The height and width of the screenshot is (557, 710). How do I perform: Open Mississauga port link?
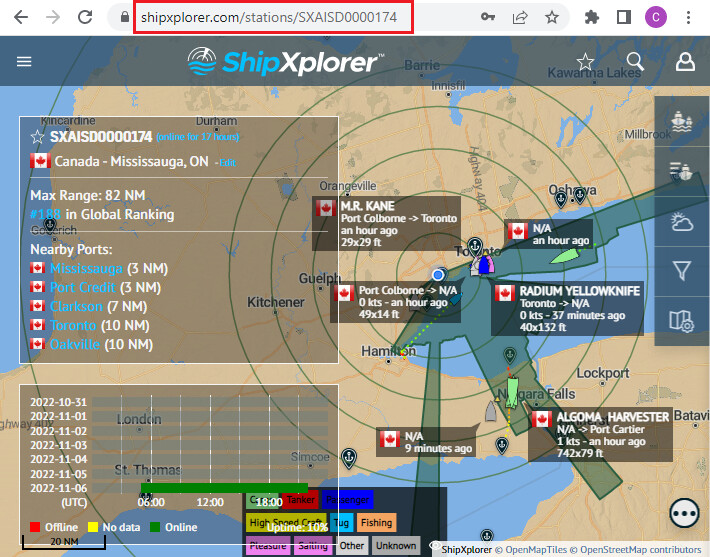pyautogui.click(x=86, y=269)
